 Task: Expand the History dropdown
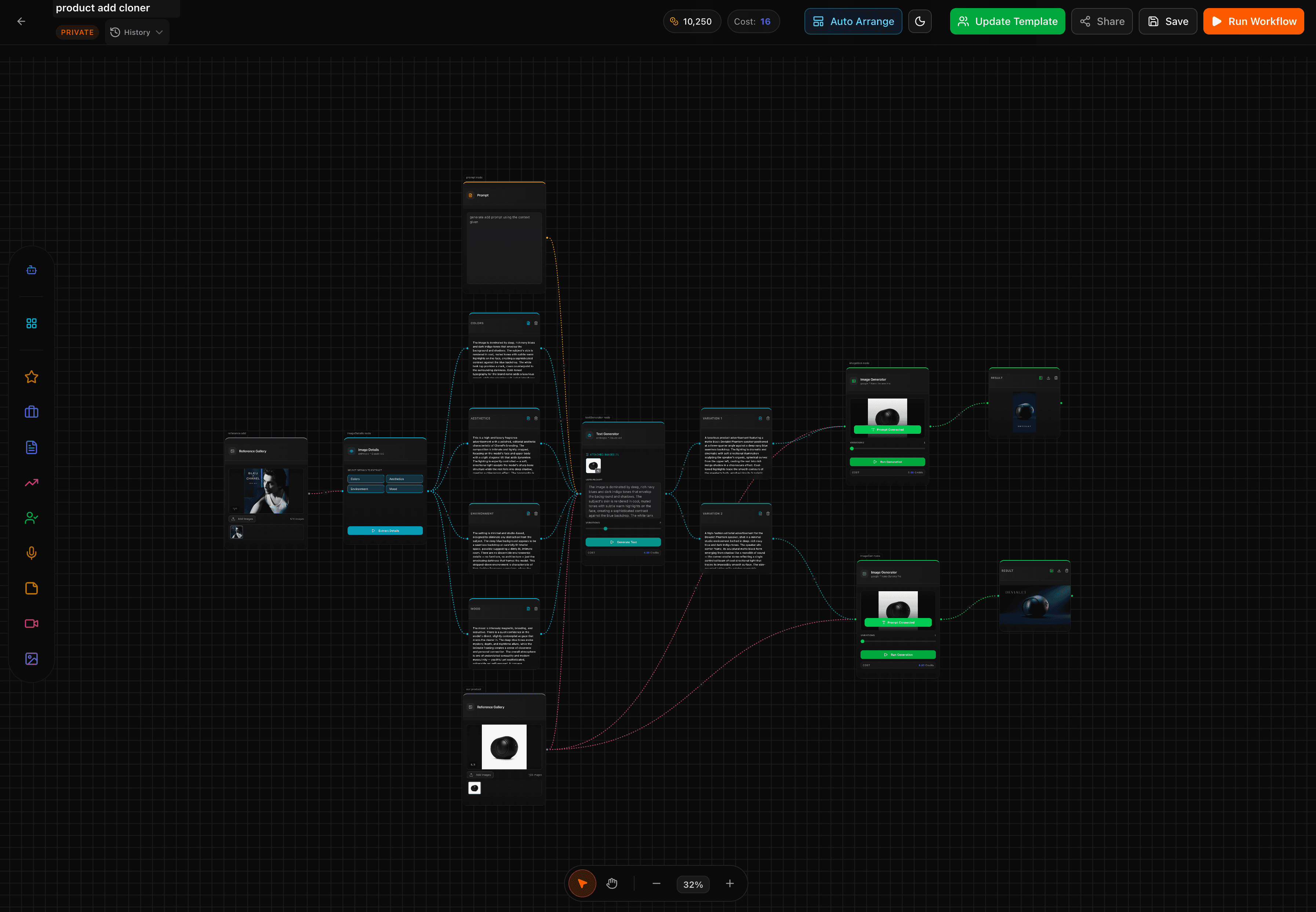tap(137, 32)
